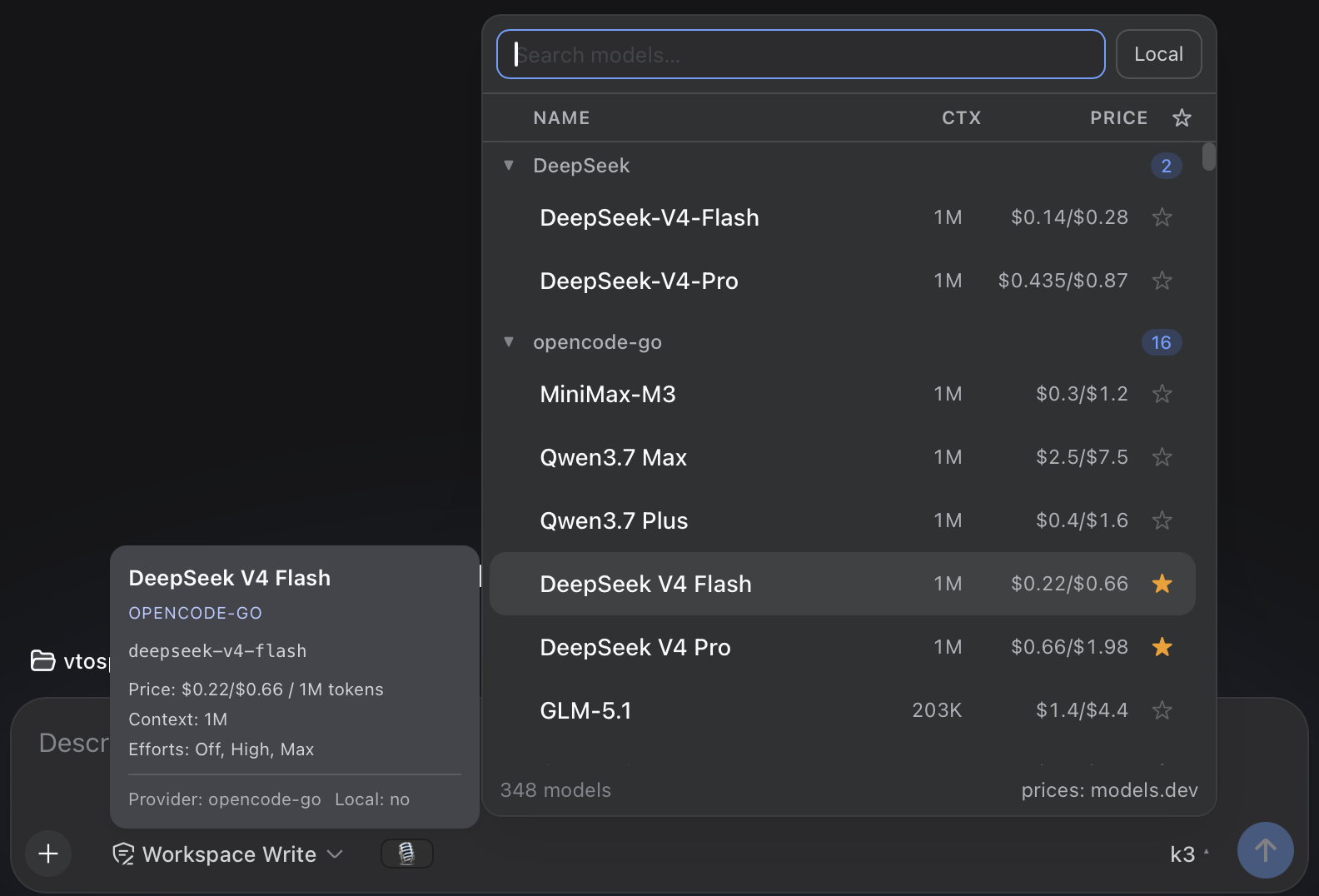
Task: Favorite the MiniMax-M3 model
Action: pos(1162,394)
